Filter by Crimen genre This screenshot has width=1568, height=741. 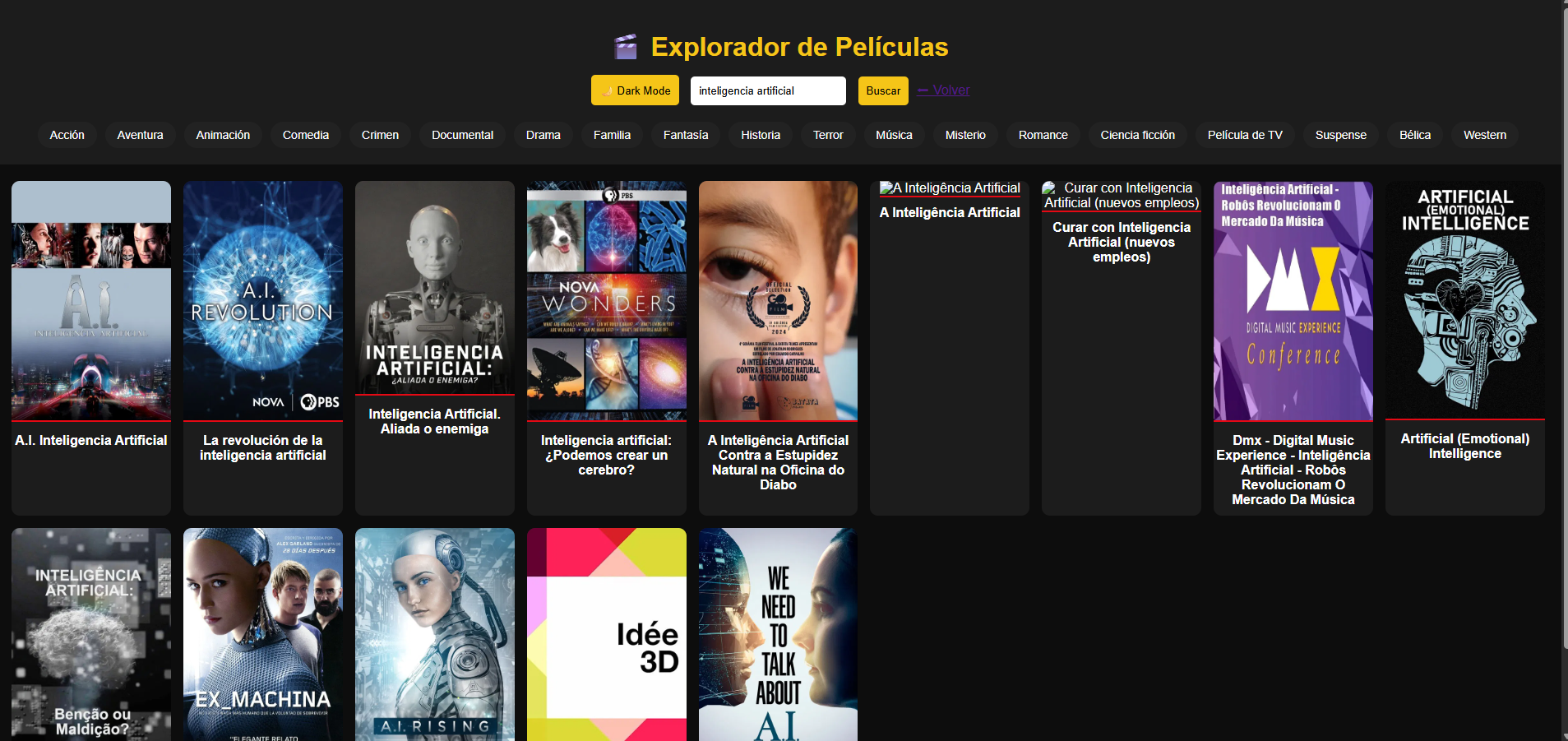point(380,135)
